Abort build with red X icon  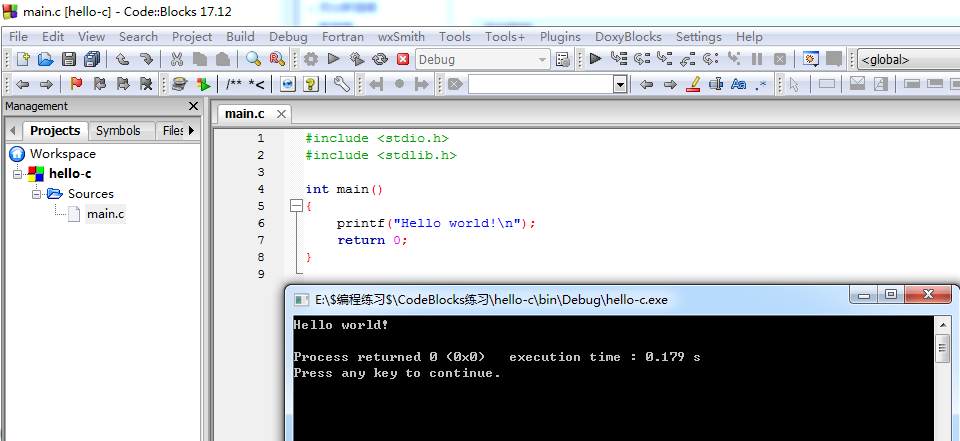(403, 59)
